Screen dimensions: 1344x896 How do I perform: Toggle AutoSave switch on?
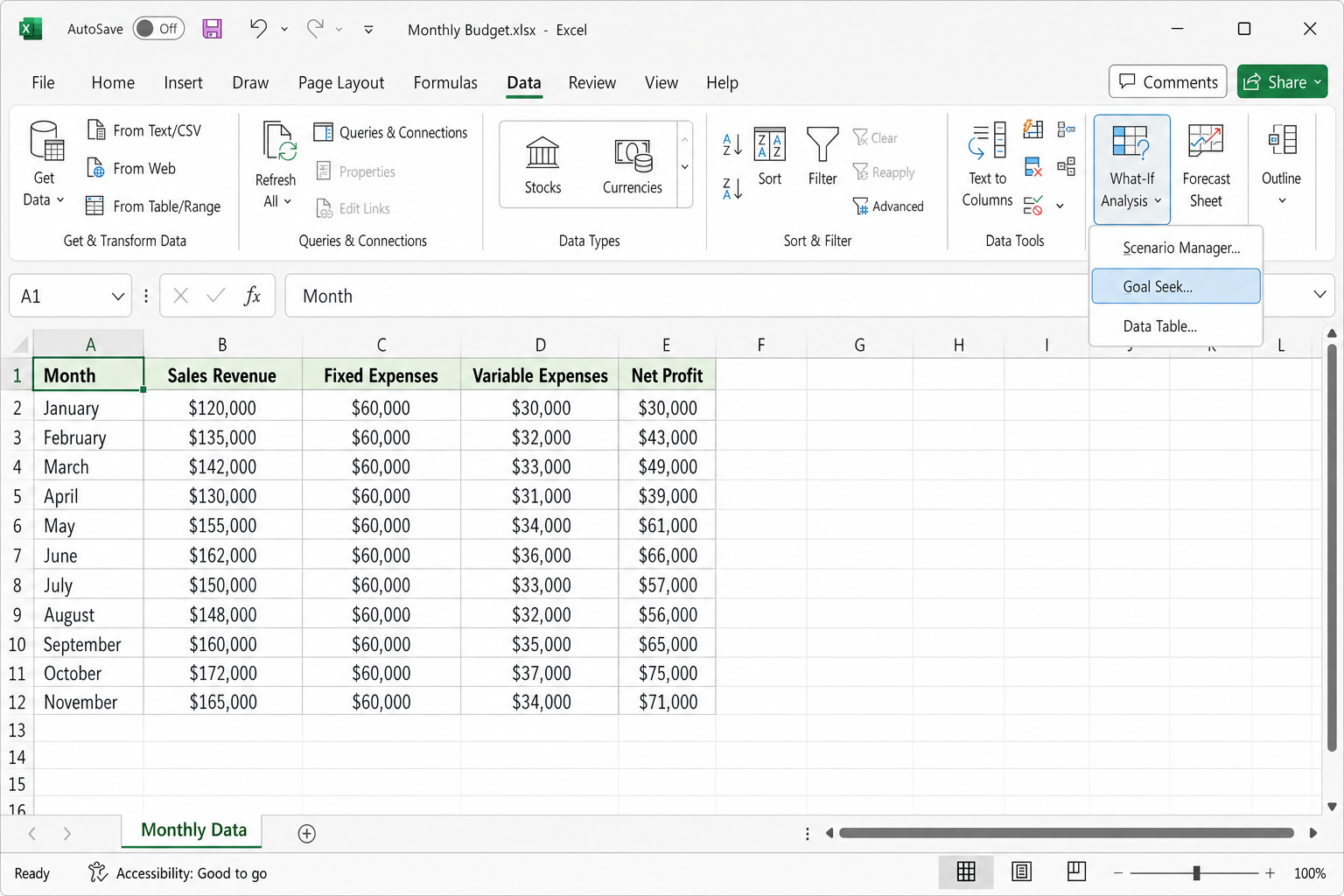tap(158, 29)
